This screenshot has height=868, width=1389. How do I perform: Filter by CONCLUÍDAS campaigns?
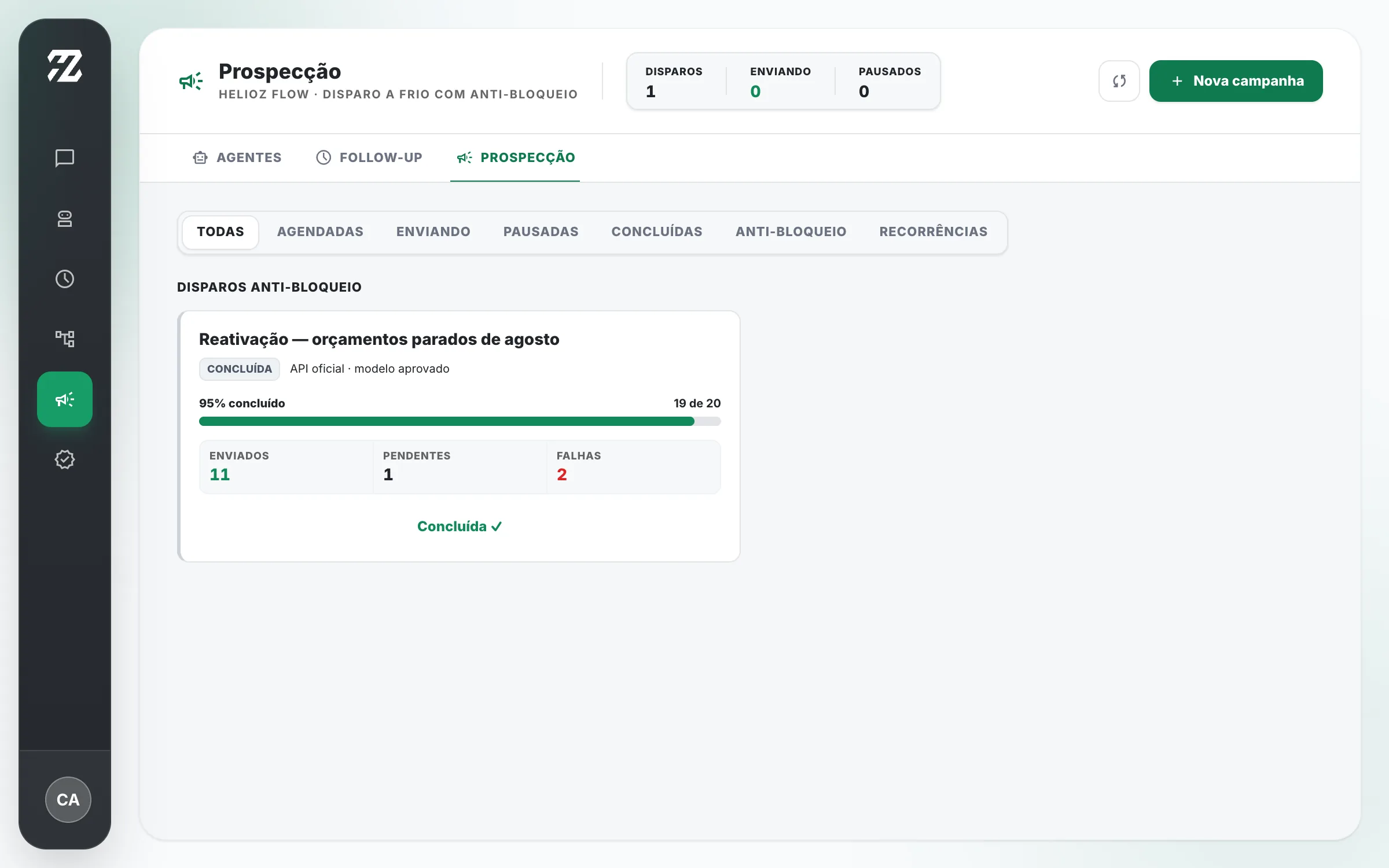coord(657,232)
